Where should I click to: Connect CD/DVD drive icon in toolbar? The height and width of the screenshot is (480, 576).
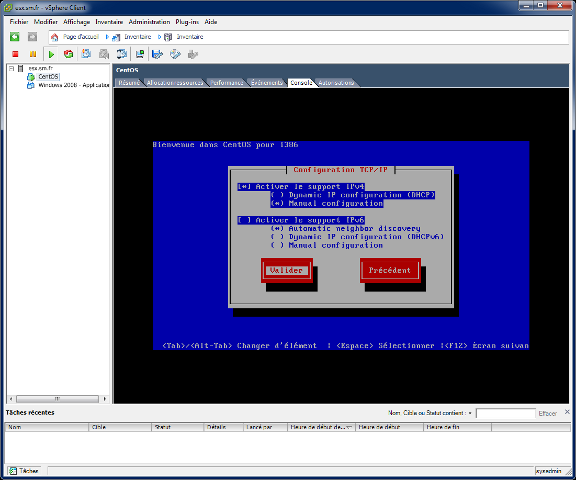pos(175,54)
